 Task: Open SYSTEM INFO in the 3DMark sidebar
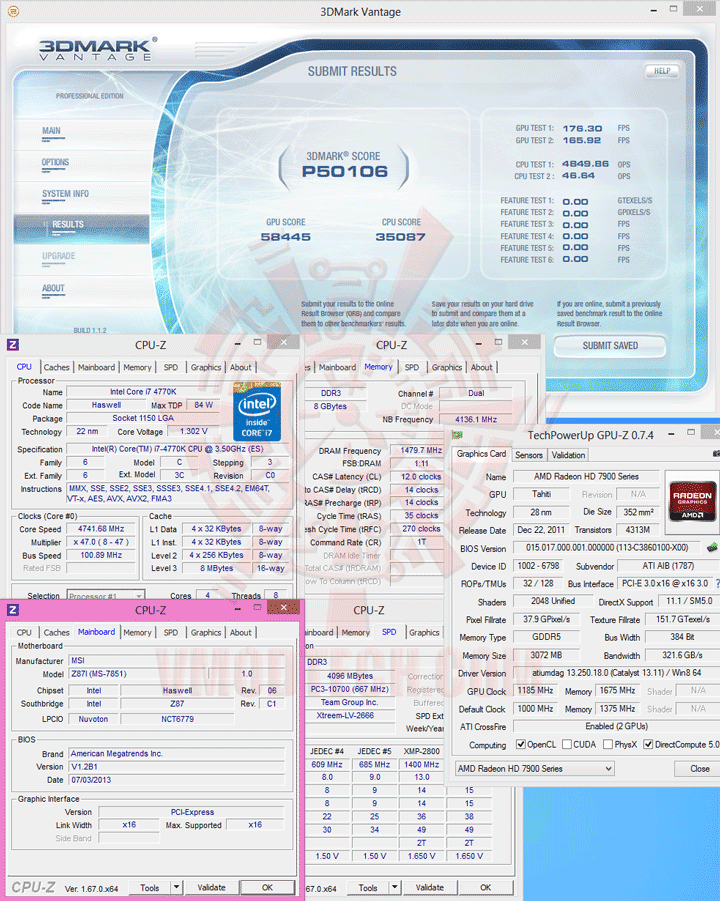65,194
